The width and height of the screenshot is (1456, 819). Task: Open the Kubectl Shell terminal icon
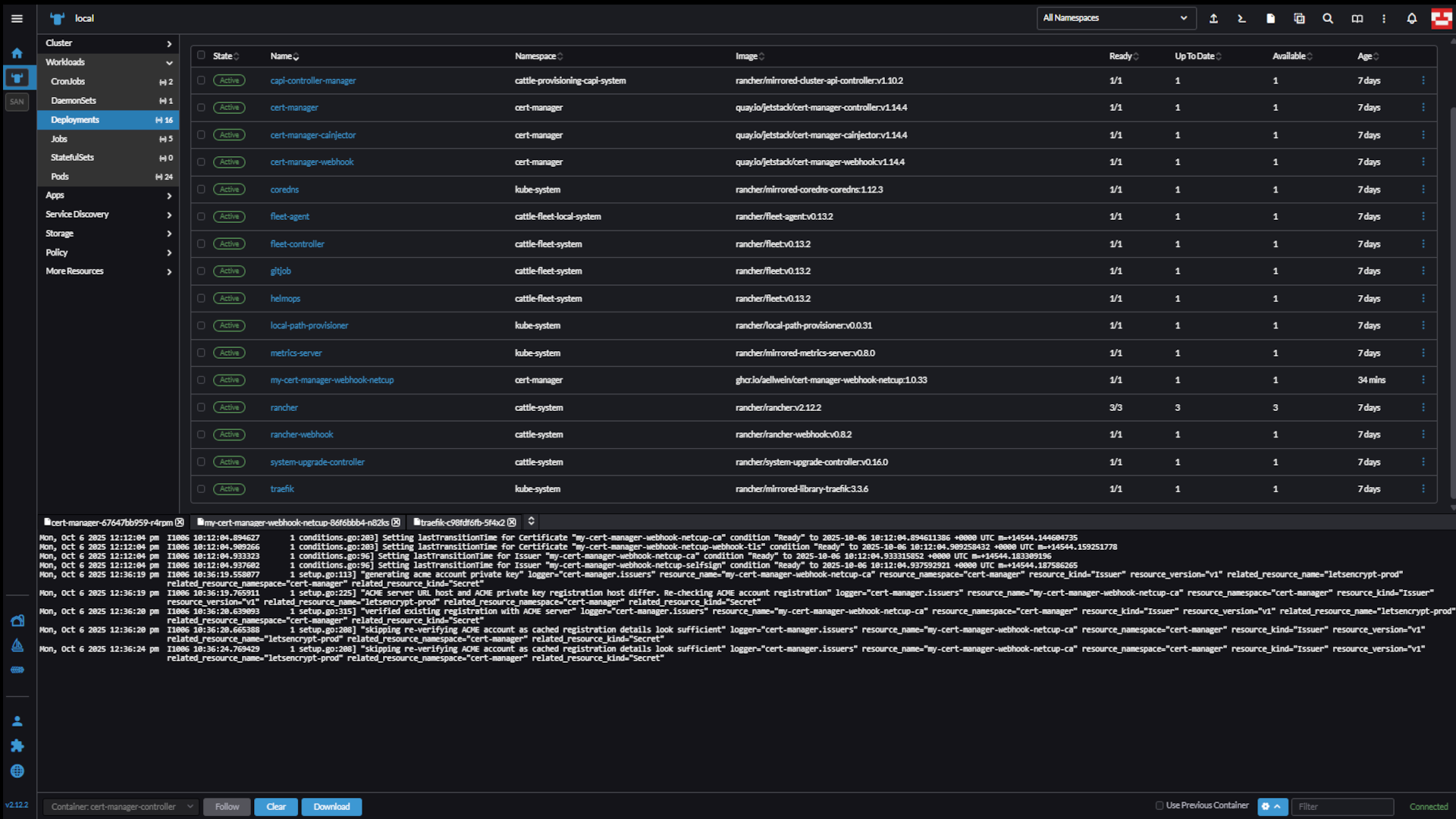click(1241, 18)
